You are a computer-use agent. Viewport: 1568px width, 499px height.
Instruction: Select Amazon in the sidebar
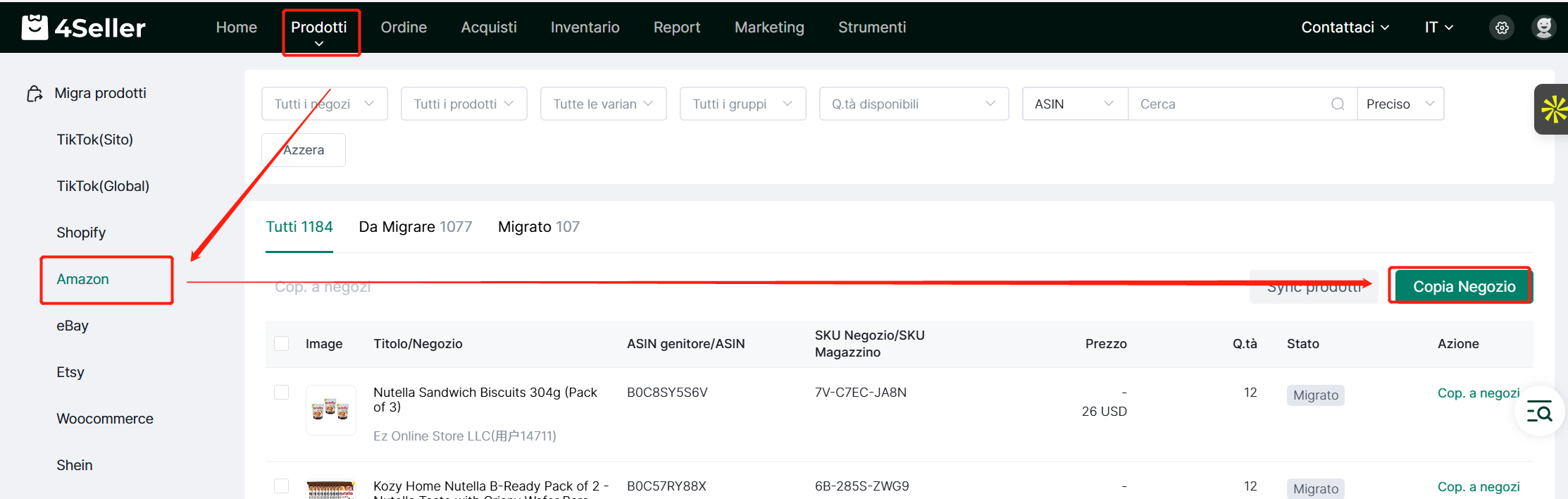pyautogui.click(x=82, y=279)
